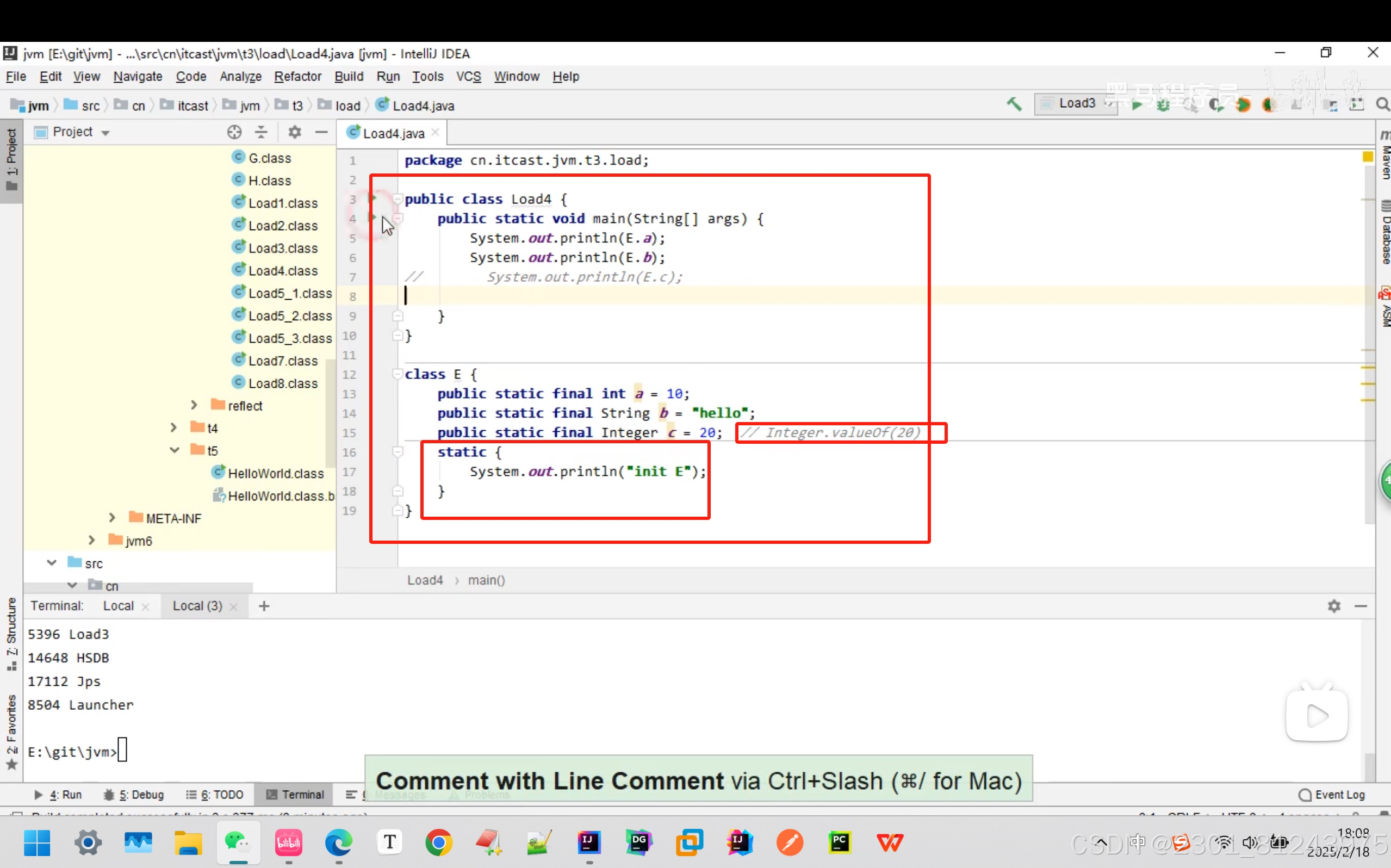Open the Event Log button
The image size is (1391, 868).
pos(1331,795)
